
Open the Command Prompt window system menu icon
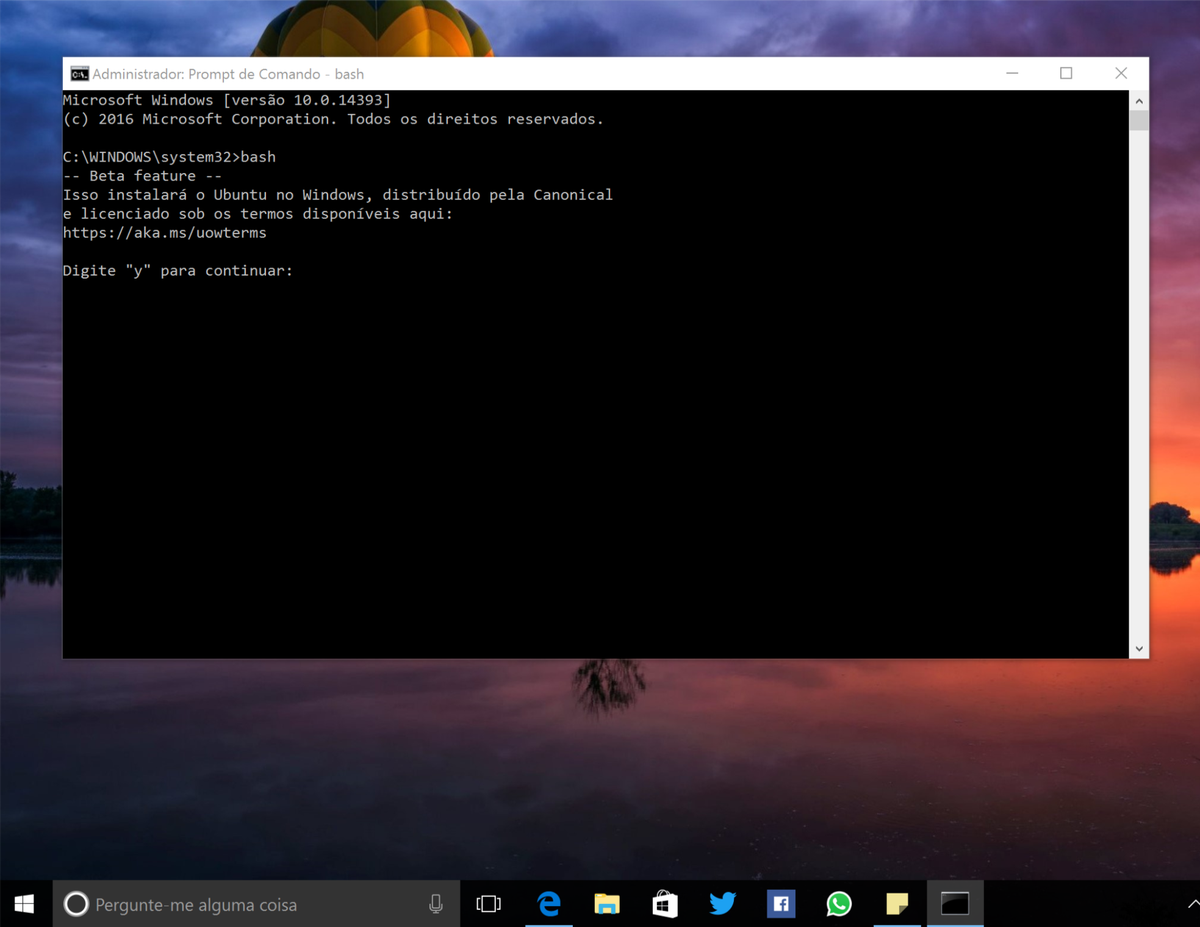[79, 74]
